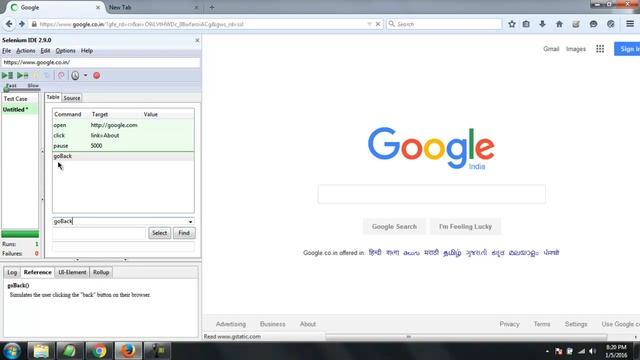
Task: Open the Command combo box dropdown arrow
Action: [x=191, y=221]
